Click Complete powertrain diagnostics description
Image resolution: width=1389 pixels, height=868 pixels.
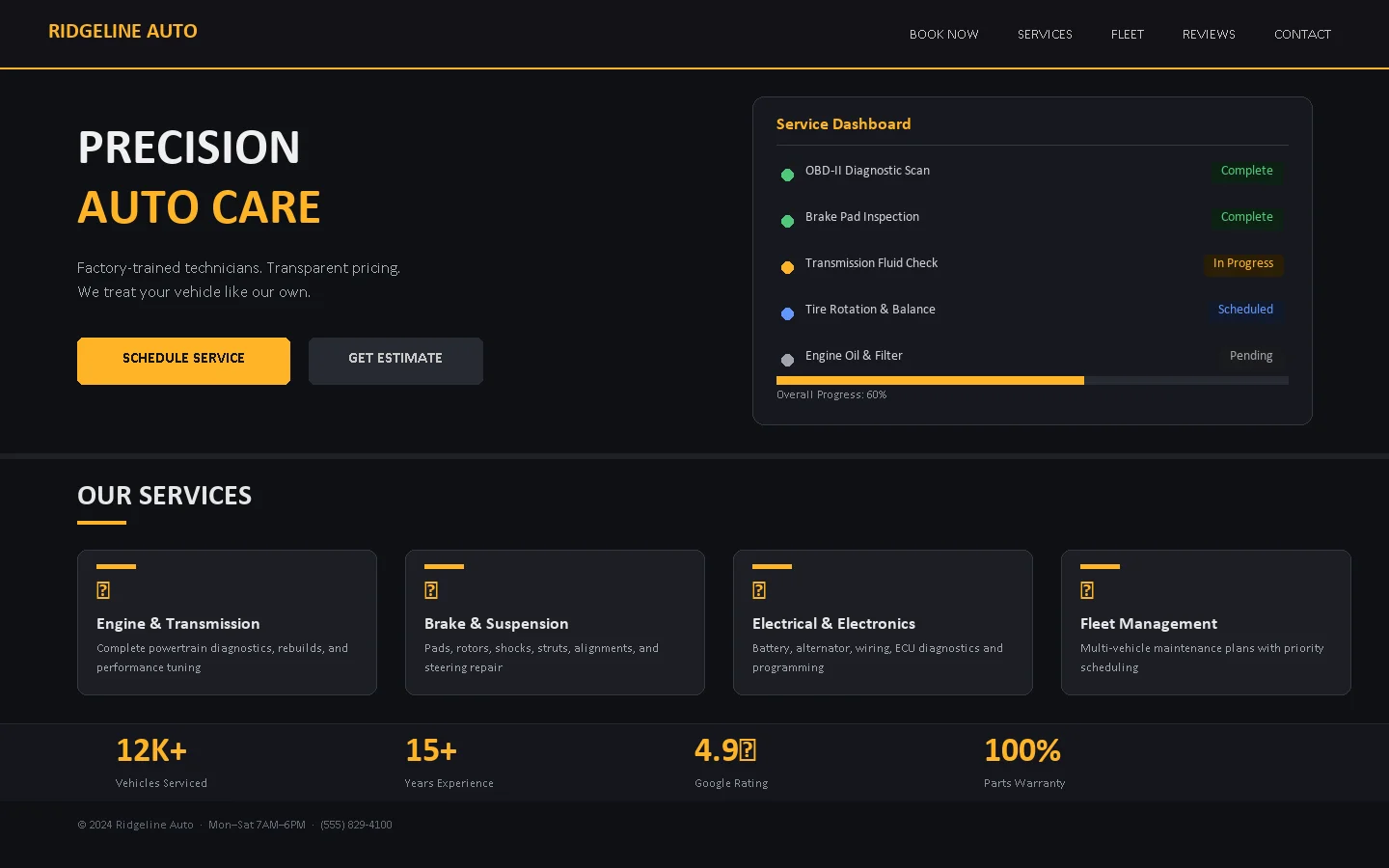(x=222, y=658)
